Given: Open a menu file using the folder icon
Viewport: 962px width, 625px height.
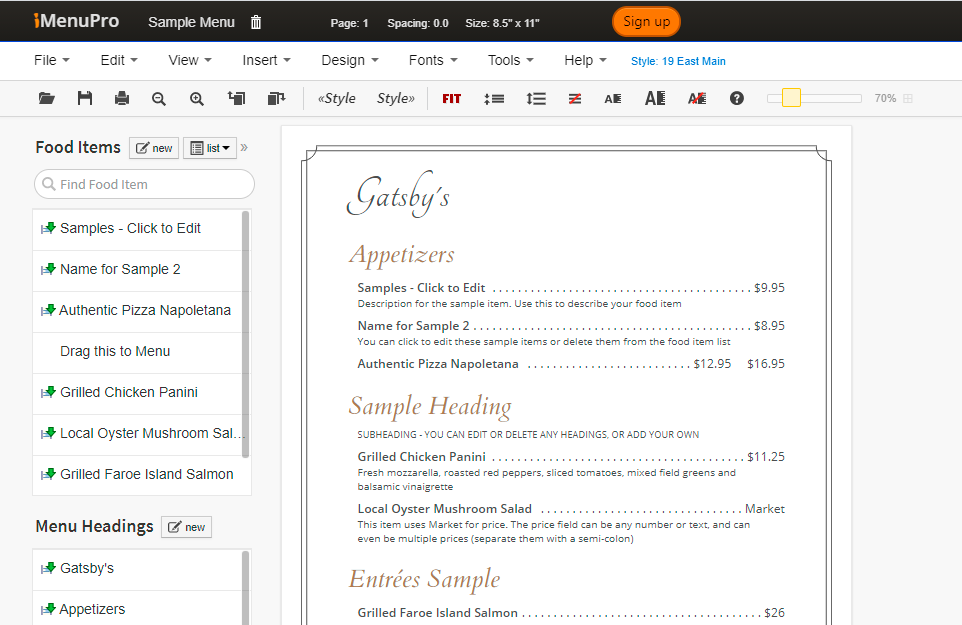Looking at the screenshot, I should pyautogui.click(x=47, y=98).
